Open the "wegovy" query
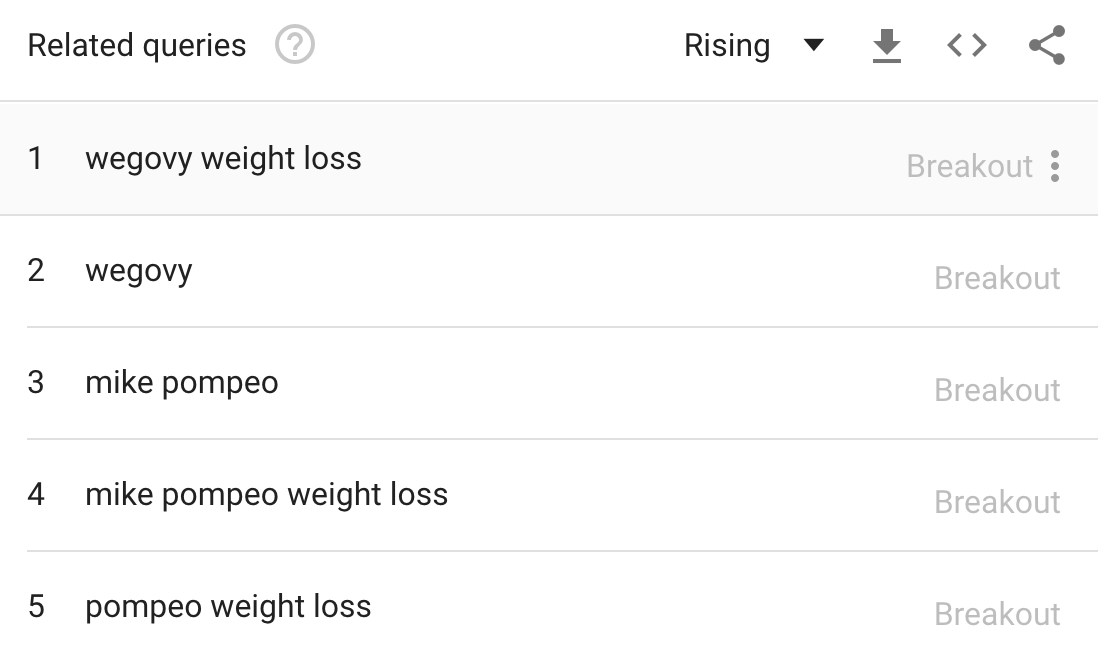The image size is (1098, 658). pyautogui.click(x=140, y=271)
